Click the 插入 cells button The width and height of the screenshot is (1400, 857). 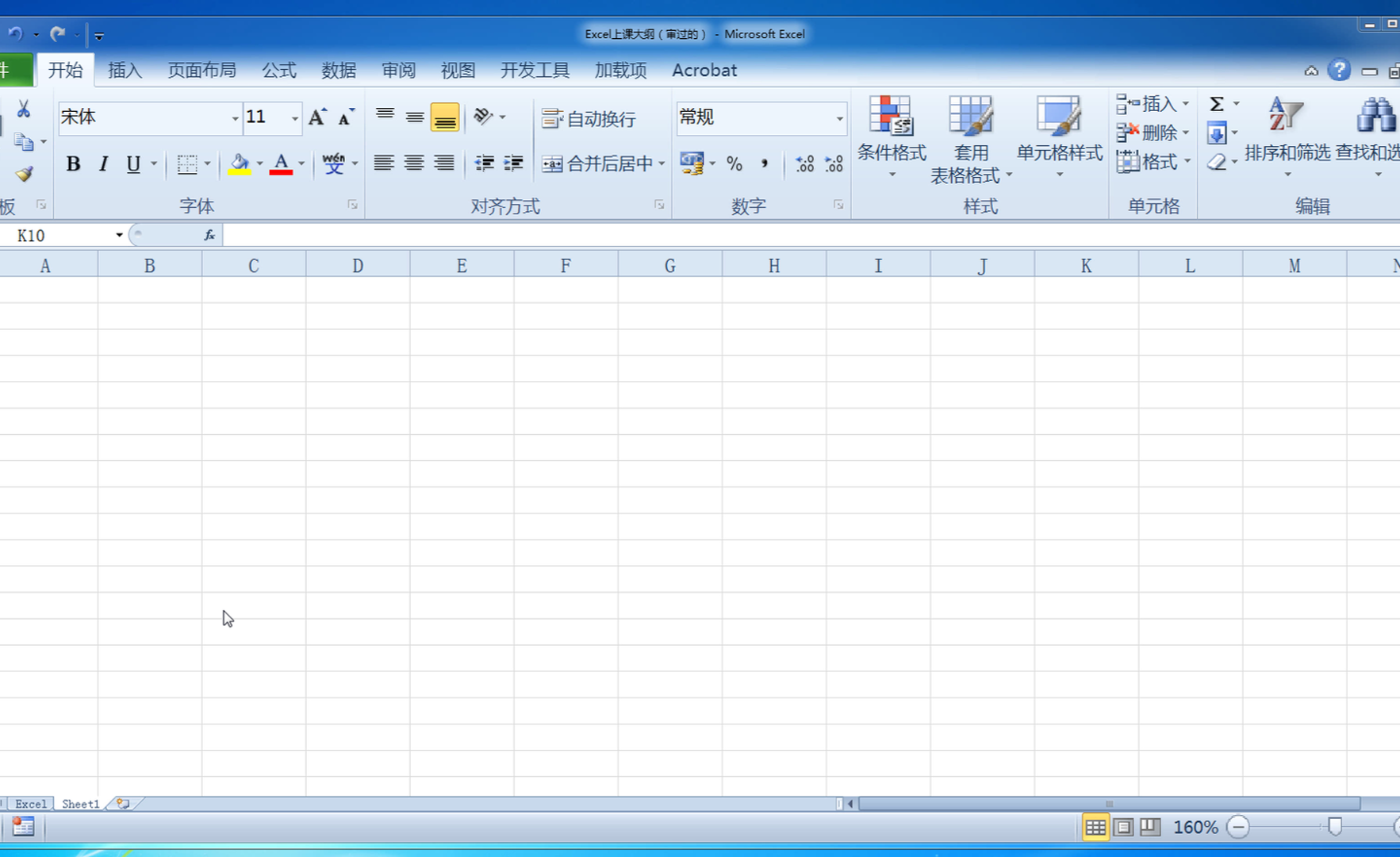pos(1153,104)
